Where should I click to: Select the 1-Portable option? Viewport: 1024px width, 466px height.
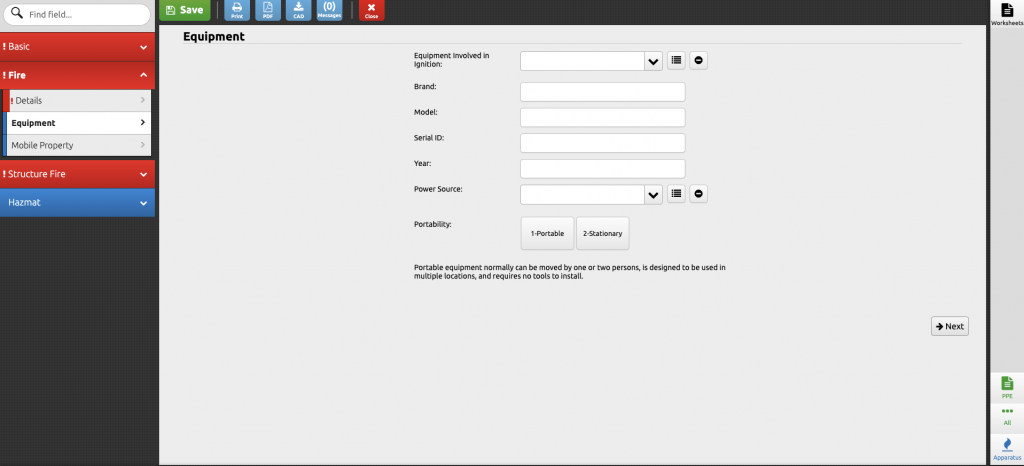coord(547,233)
